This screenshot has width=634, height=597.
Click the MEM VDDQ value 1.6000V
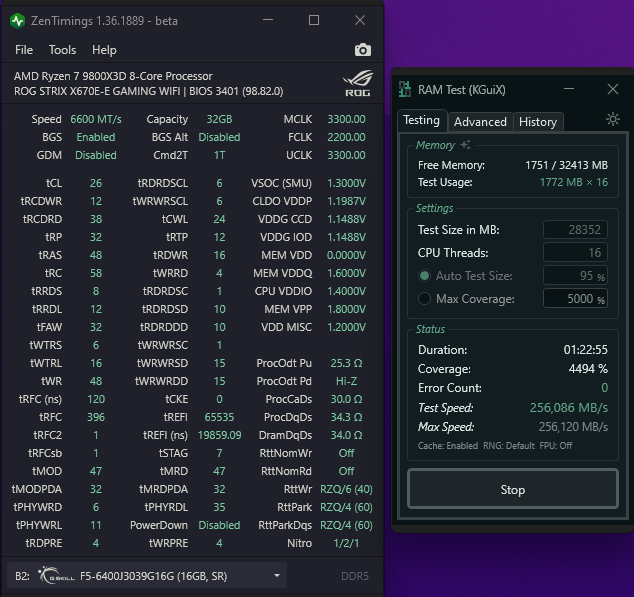tap(346, 273)
